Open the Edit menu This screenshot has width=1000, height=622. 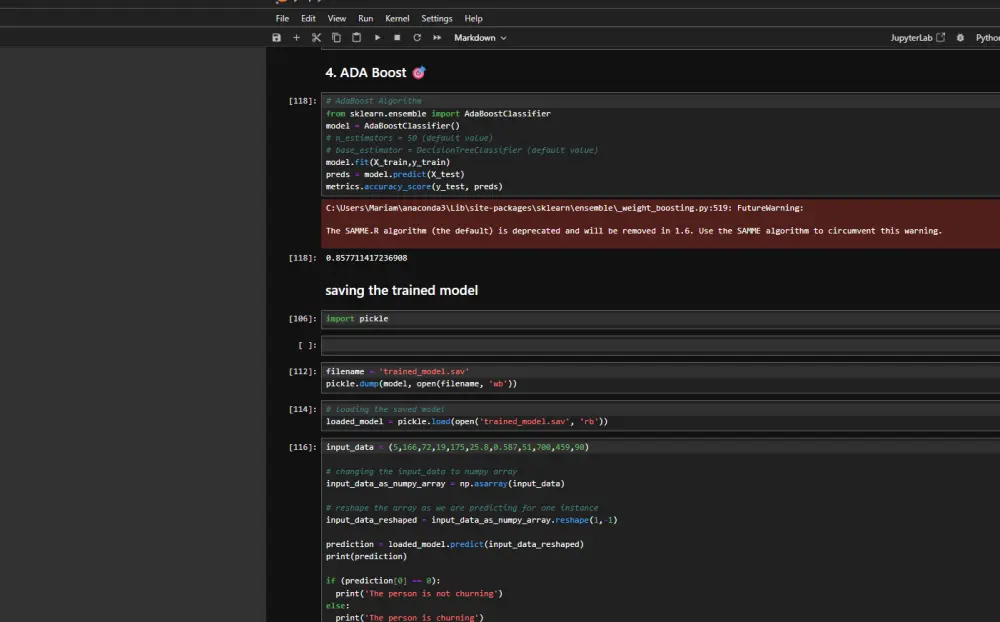[308, 19]
